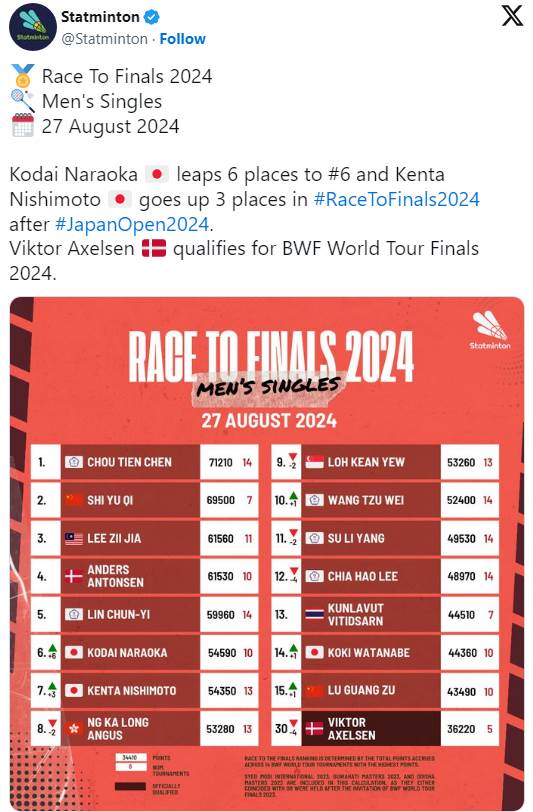Click the blue verified badge
The height and width of the screenshot is (812, 533).
(x=151, y=17)
